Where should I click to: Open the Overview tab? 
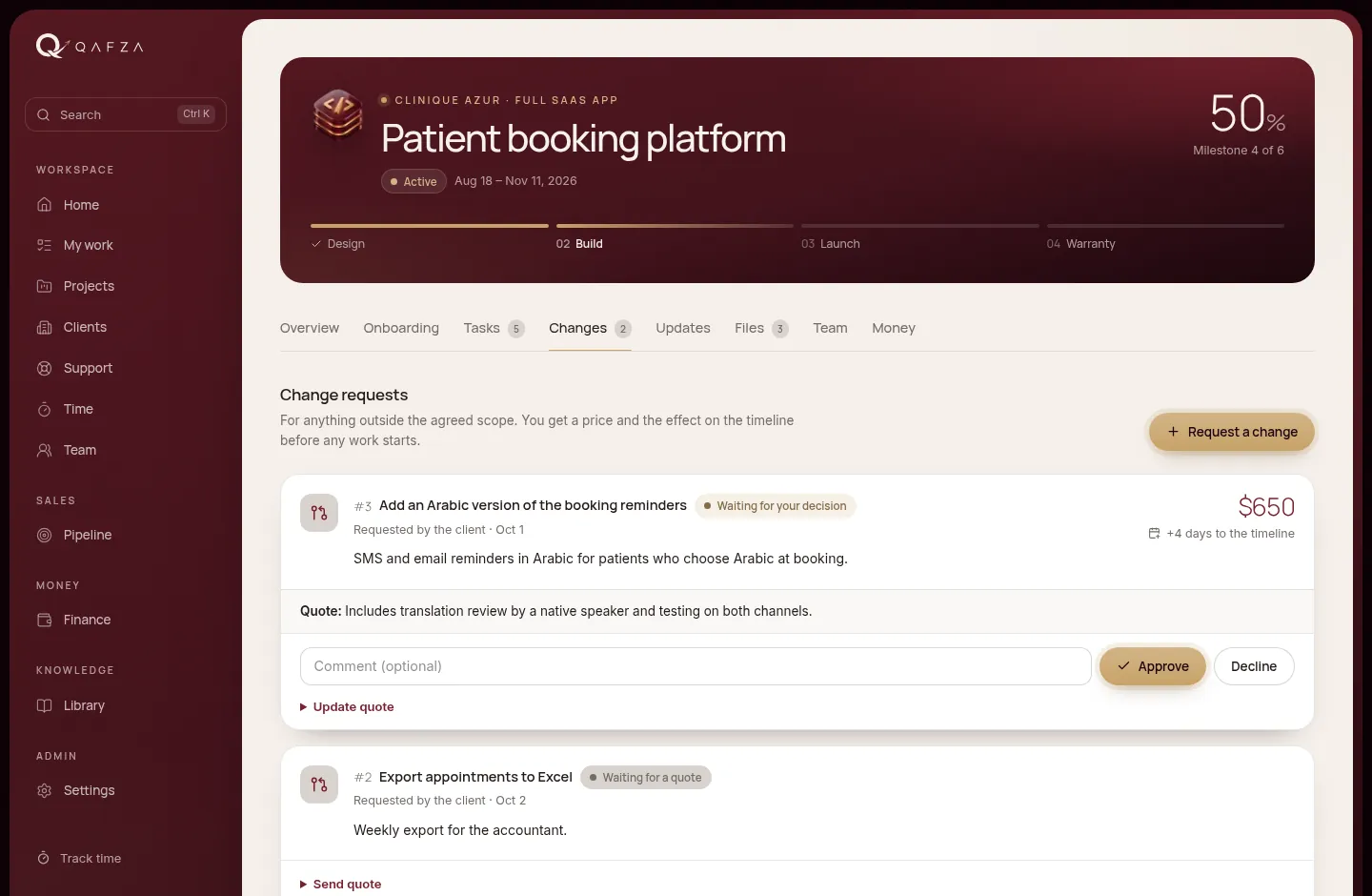[x=310, y=328]
